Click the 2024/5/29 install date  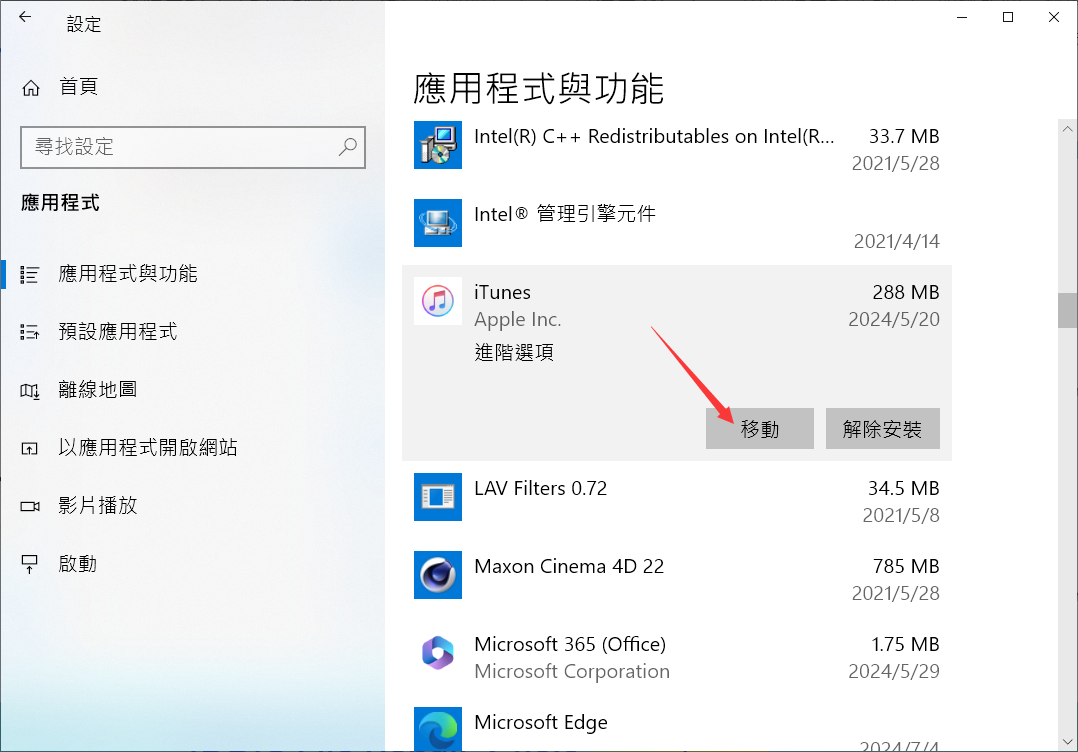[x=894, y=671]
